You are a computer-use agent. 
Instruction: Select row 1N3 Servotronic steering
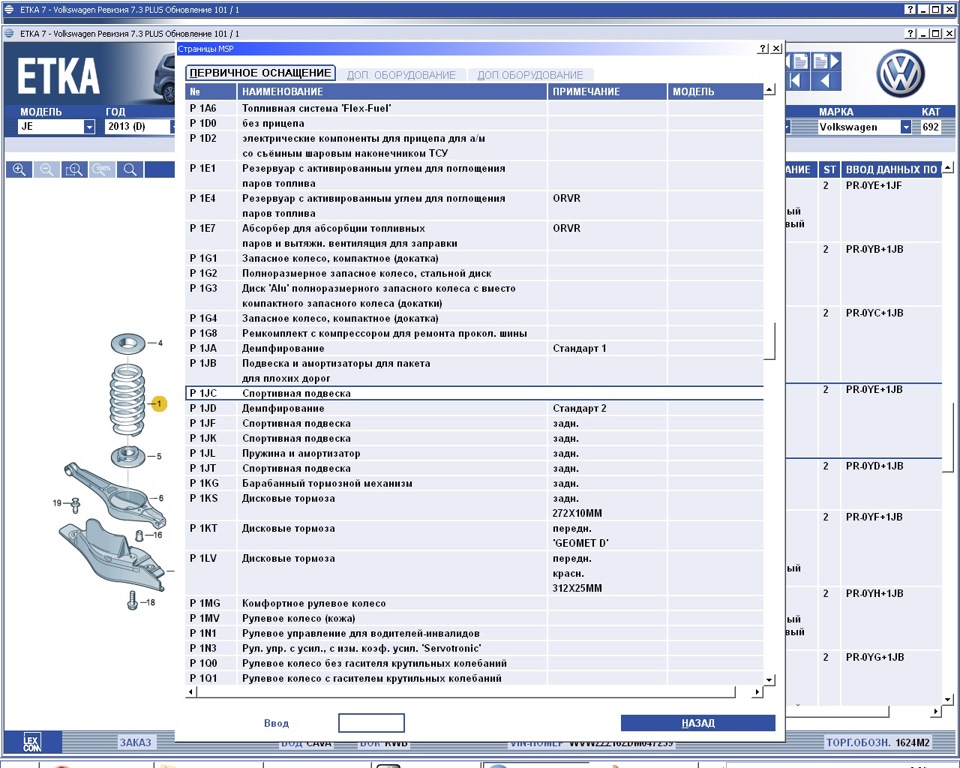pyautogui.click(x=474, y=649)
